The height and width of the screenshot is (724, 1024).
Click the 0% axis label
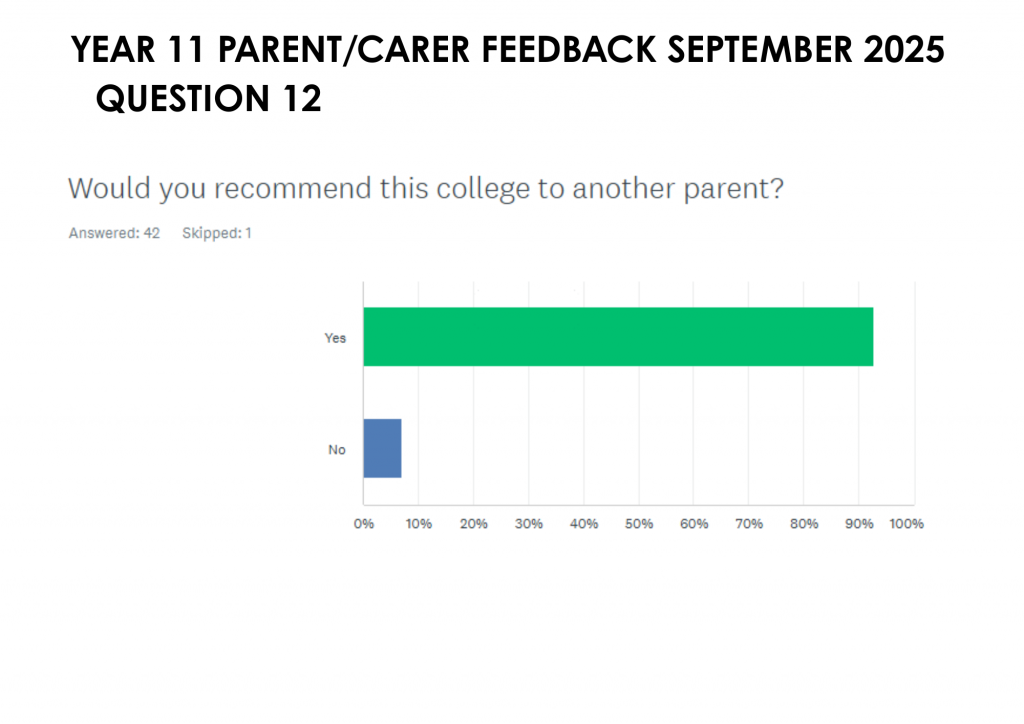(x=363, y=524)
